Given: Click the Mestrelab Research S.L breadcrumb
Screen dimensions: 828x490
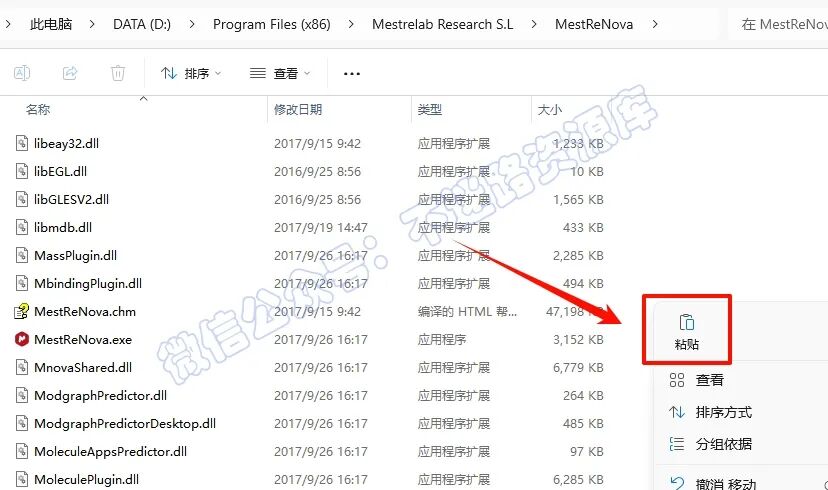Looking at the screenshot, I should point(443,24).
